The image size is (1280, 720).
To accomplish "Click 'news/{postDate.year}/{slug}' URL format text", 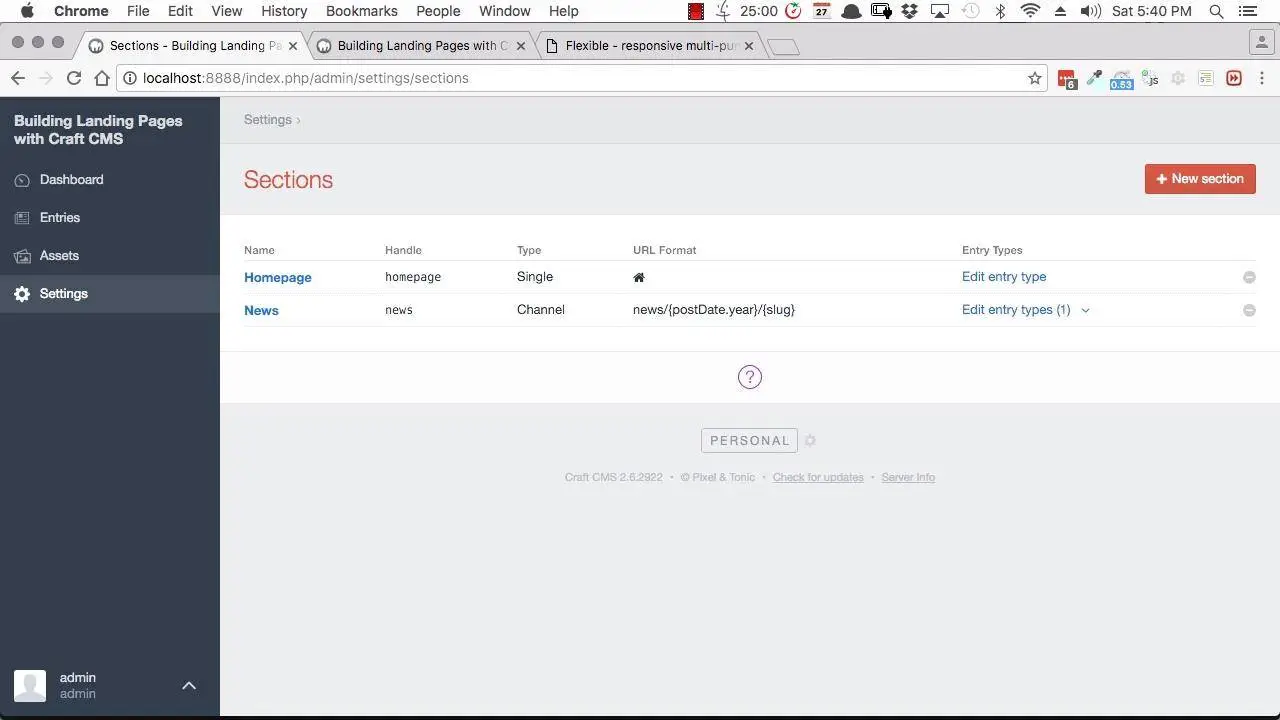I will click(x=714, y=310).
